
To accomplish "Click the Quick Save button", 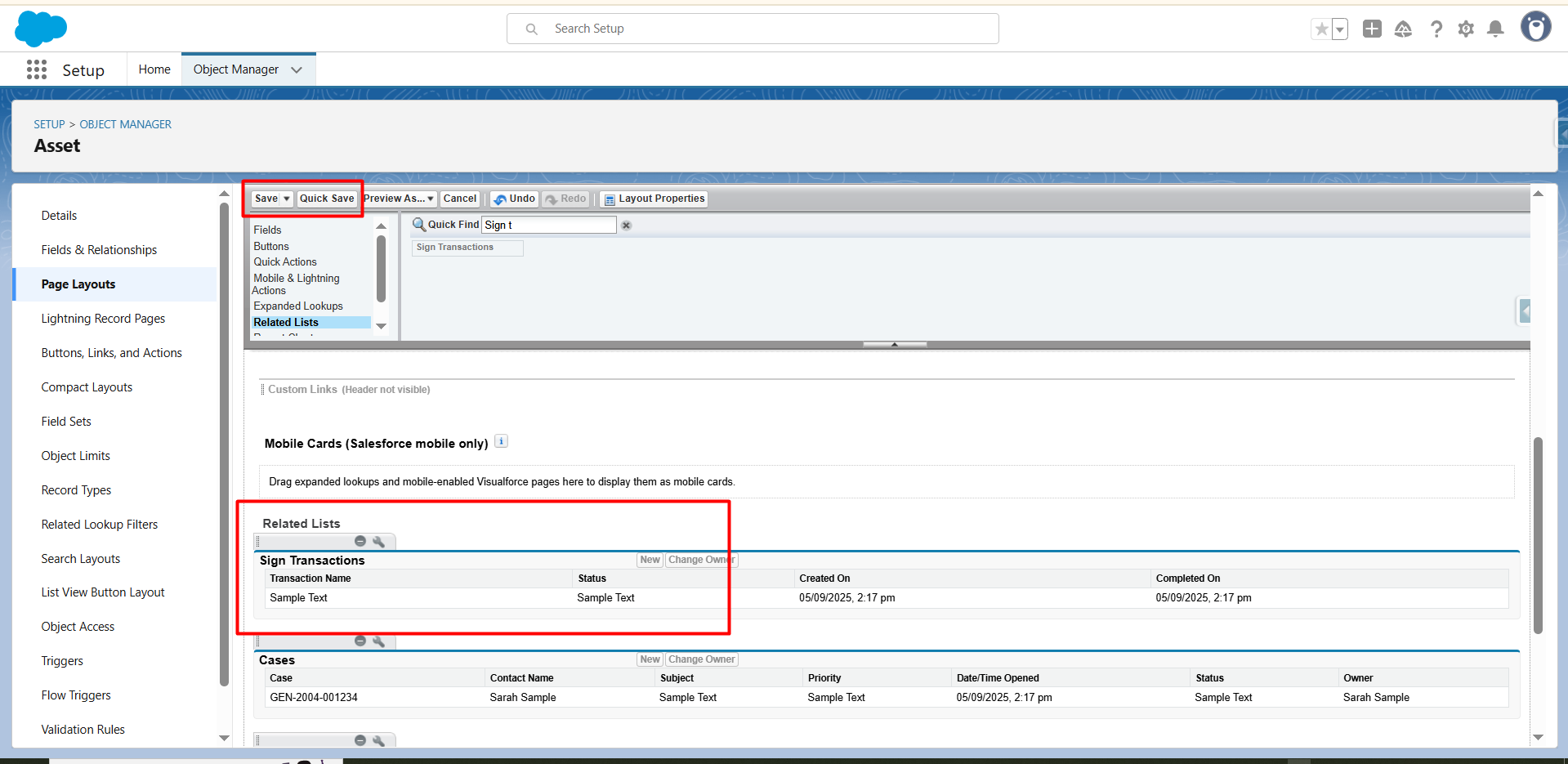I will pos(327,199).
